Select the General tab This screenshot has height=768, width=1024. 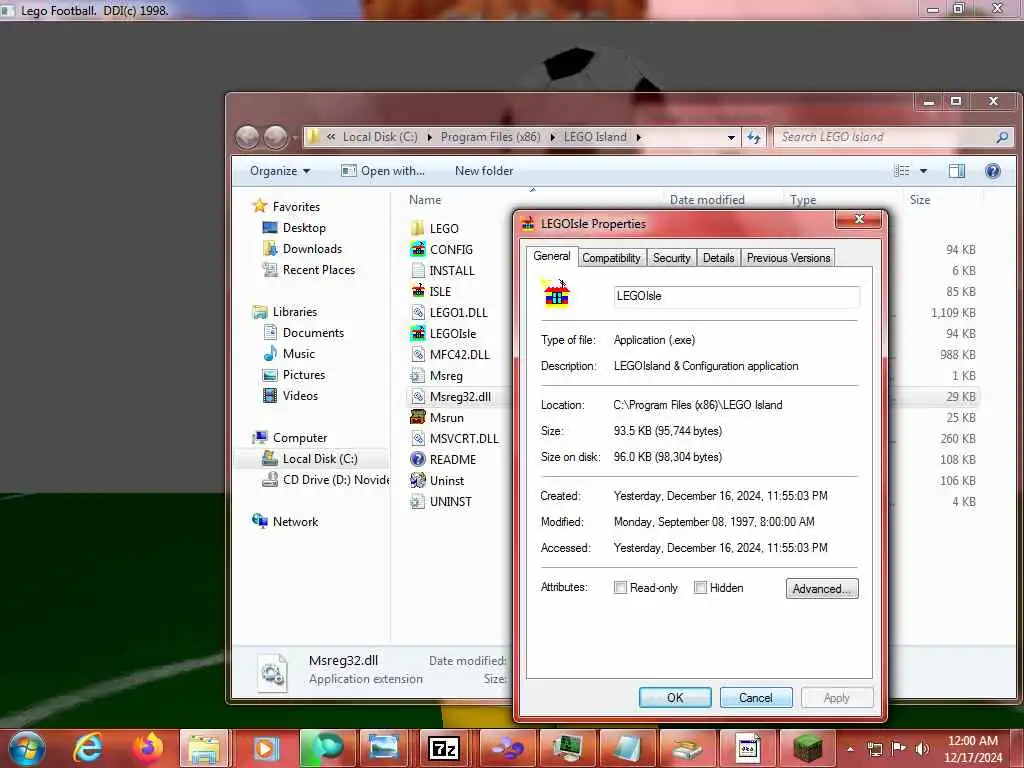coord(552,256)
